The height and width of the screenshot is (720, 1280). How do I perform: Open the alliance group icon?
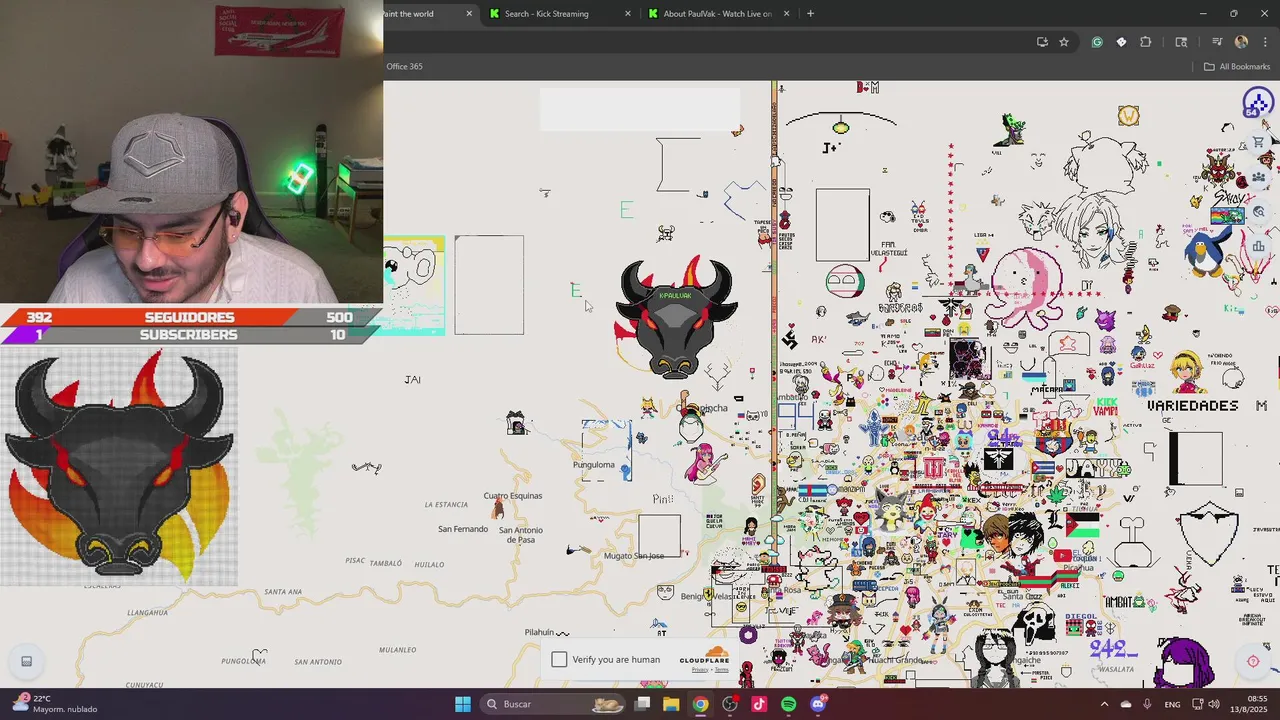click(1259, 177)
